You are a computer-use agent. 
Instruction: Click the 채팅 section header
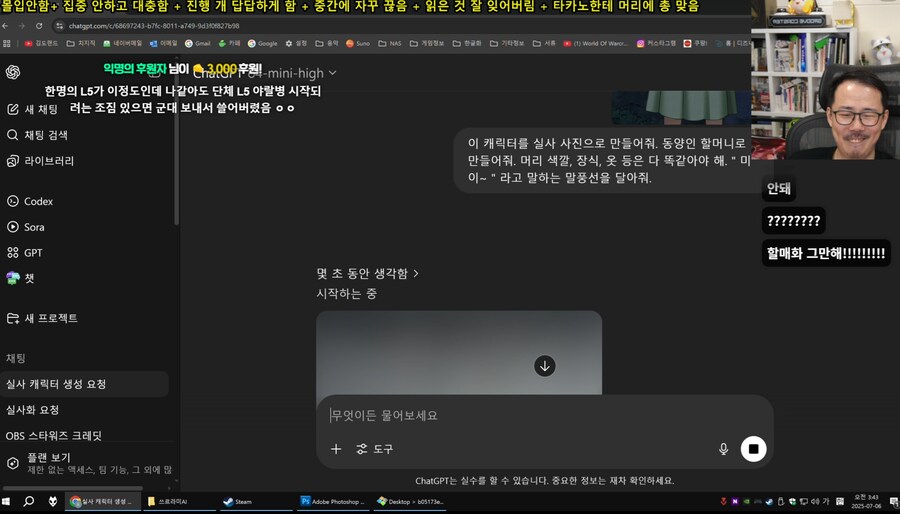(x=15, y=359)
